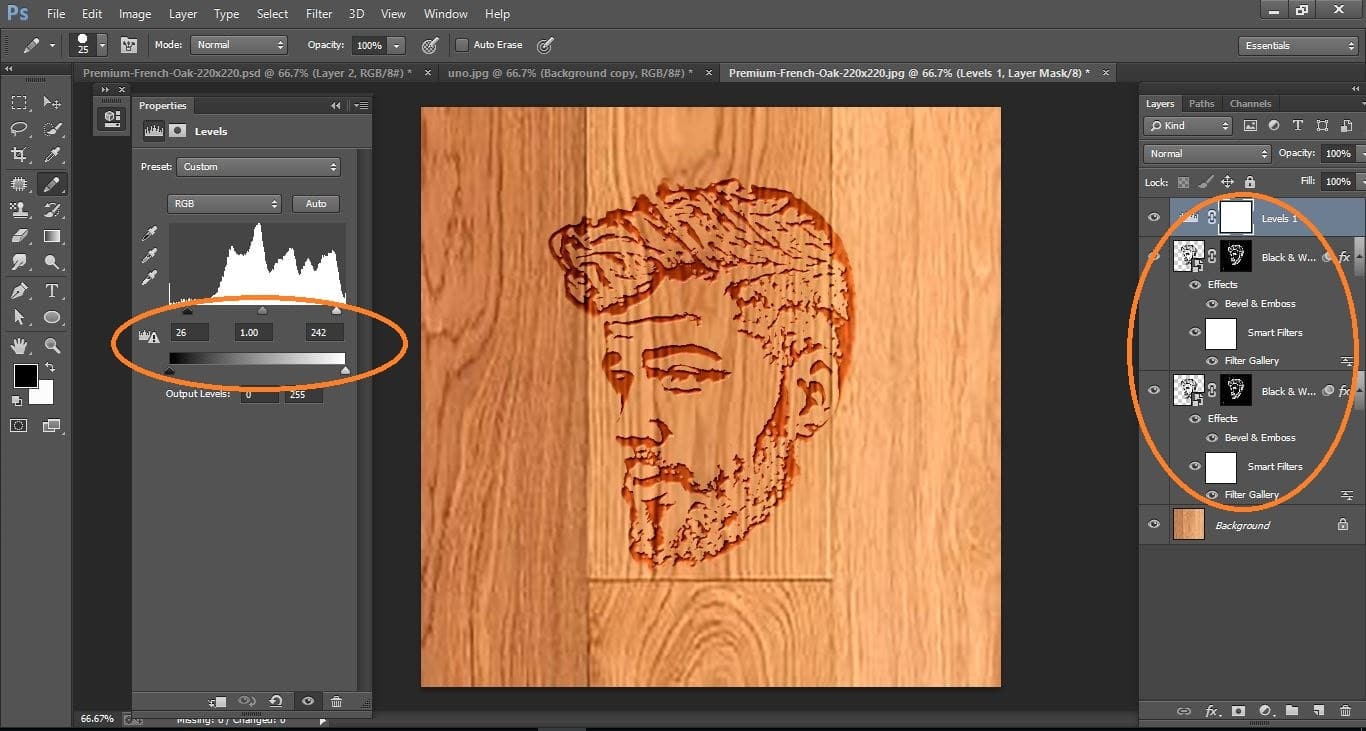Switch to the Channels tab

(x=1250, y=103)
